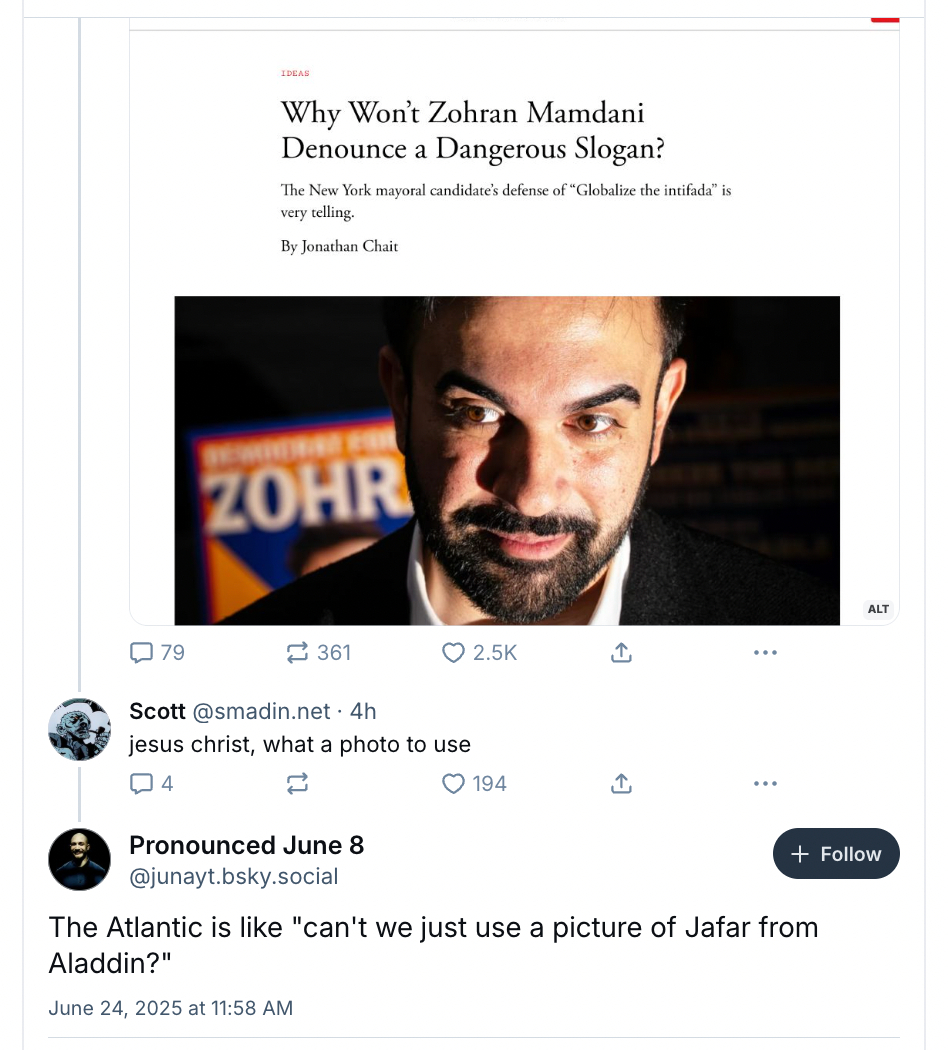Like the post with 2.5K likes
This screenshot has height=1050, width=948.
[454, 653]
